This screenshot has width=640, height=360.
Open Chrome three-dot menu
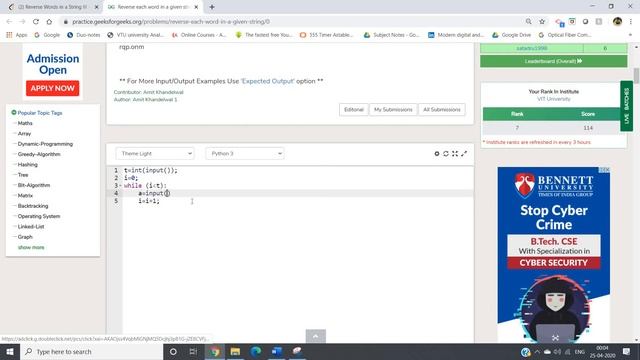click(x=631, y=21)
